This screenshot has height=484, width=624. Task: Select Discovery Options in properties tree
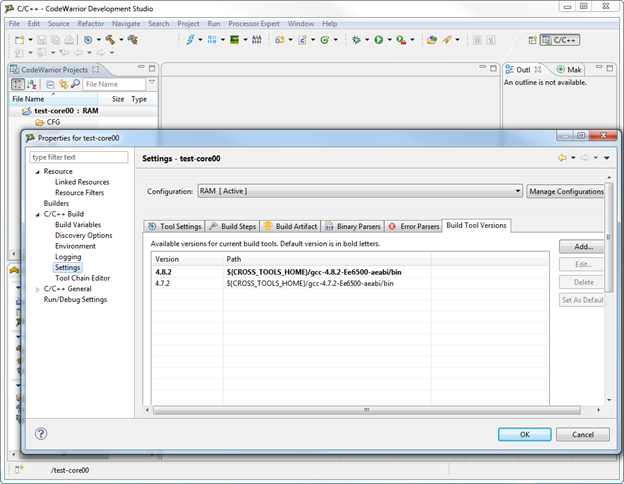click(84, 235)
